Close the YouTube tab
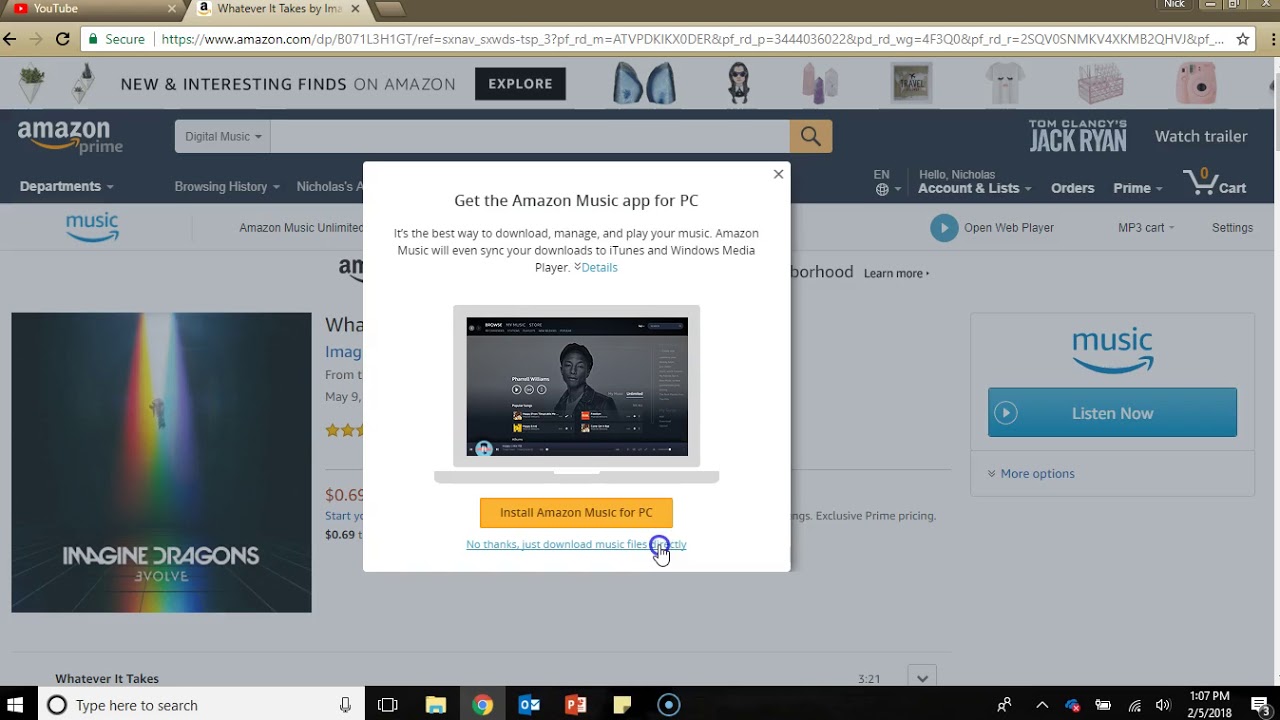 (172, 8)
